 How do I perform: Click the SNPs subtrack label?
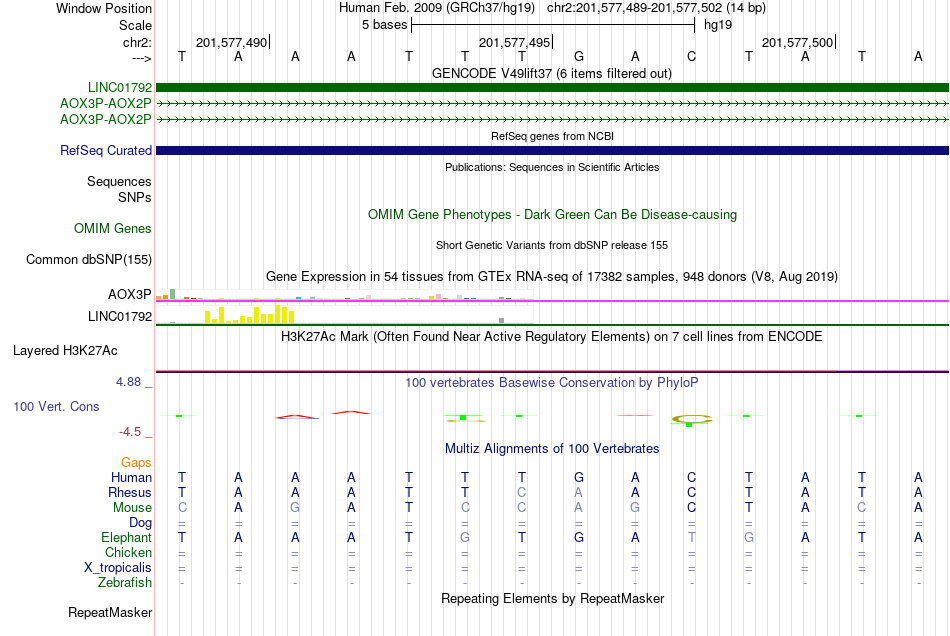pos(135,197)
